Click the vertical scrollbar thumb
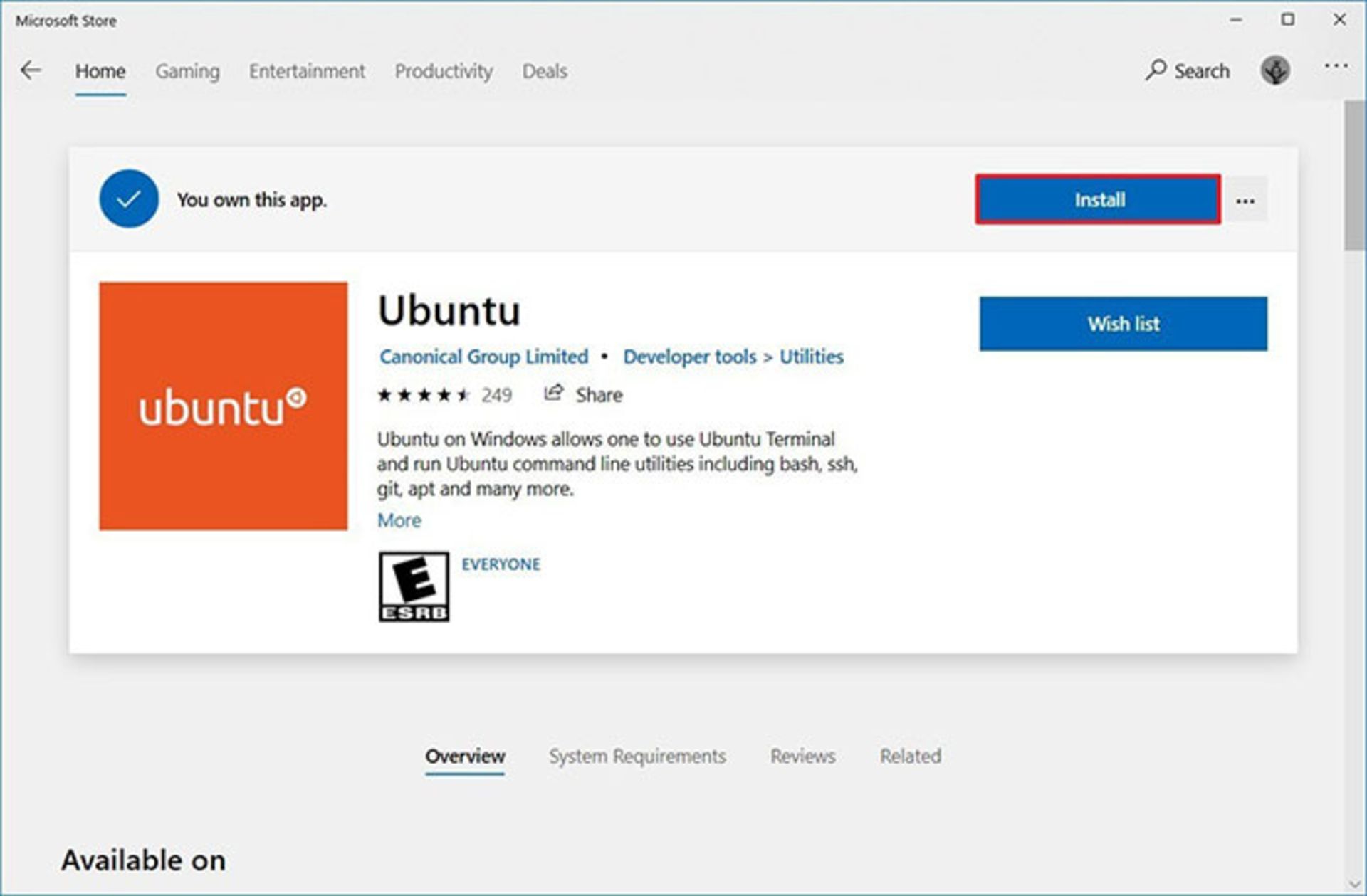Screen dimensions: 1367x896 1354,176
